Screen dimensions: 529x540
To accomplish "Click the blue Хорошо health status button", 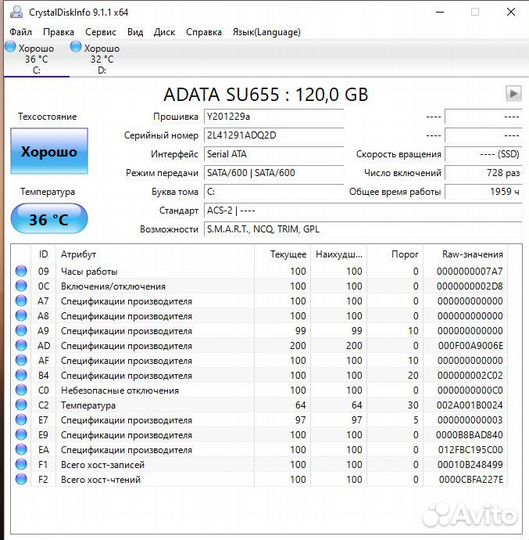I will click(x=49, y=151).
